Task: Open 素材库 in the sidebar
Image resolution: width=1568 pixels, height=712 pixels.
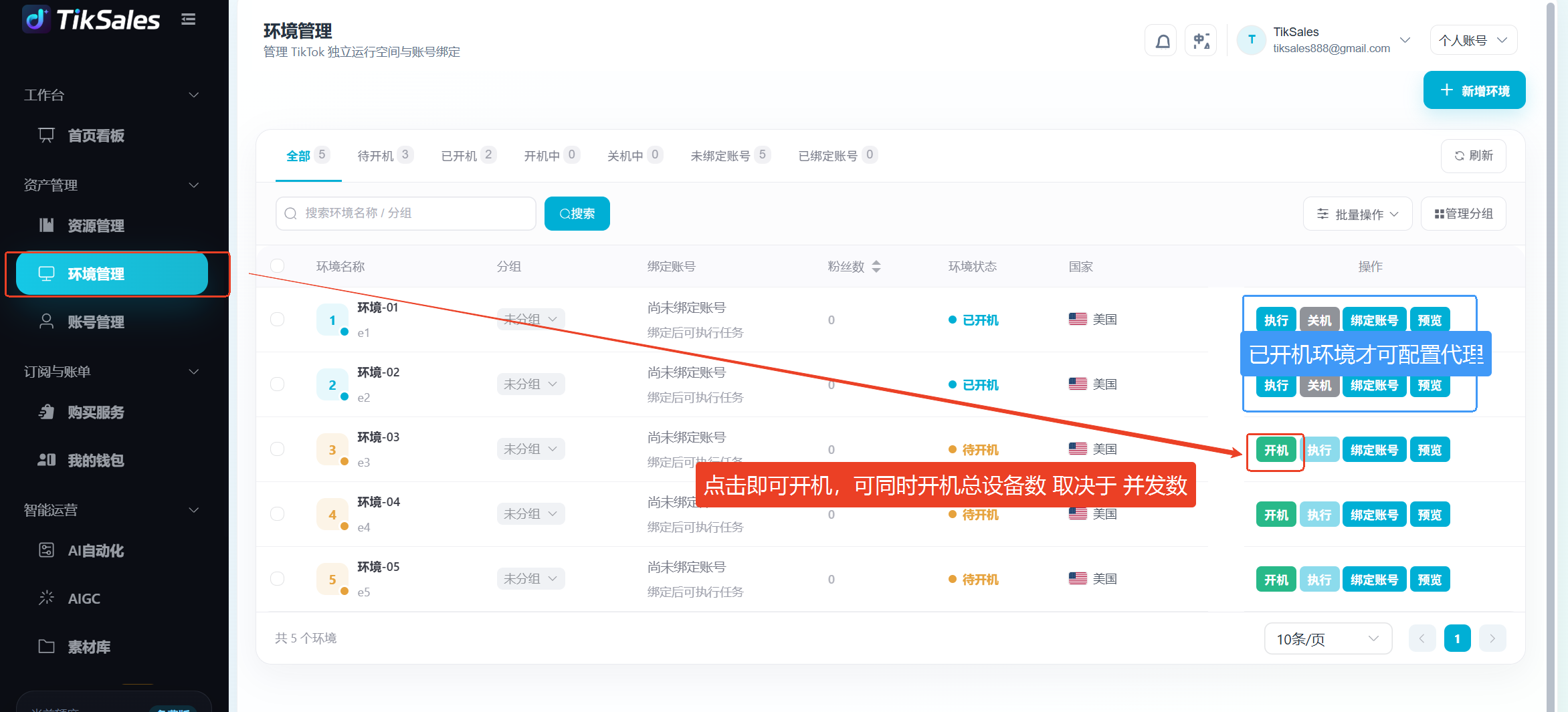Action: 111,646
